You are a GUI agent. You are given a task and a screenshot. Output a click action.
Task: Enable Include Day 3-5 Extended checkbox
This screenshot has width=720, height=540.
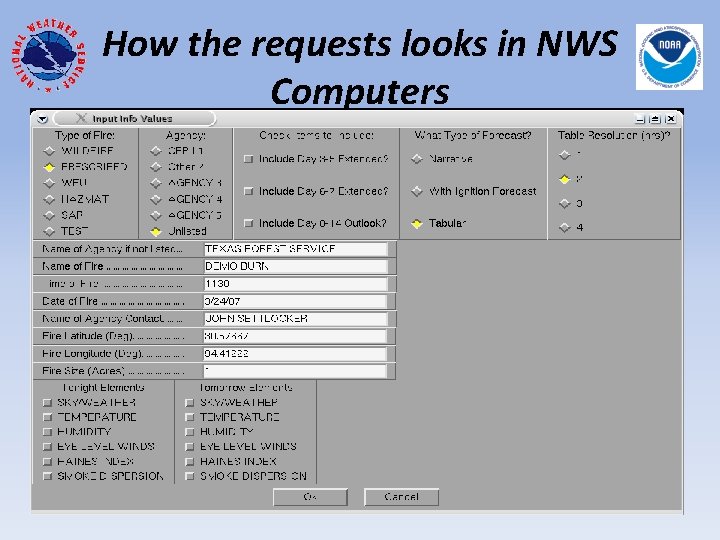[248, 159]
